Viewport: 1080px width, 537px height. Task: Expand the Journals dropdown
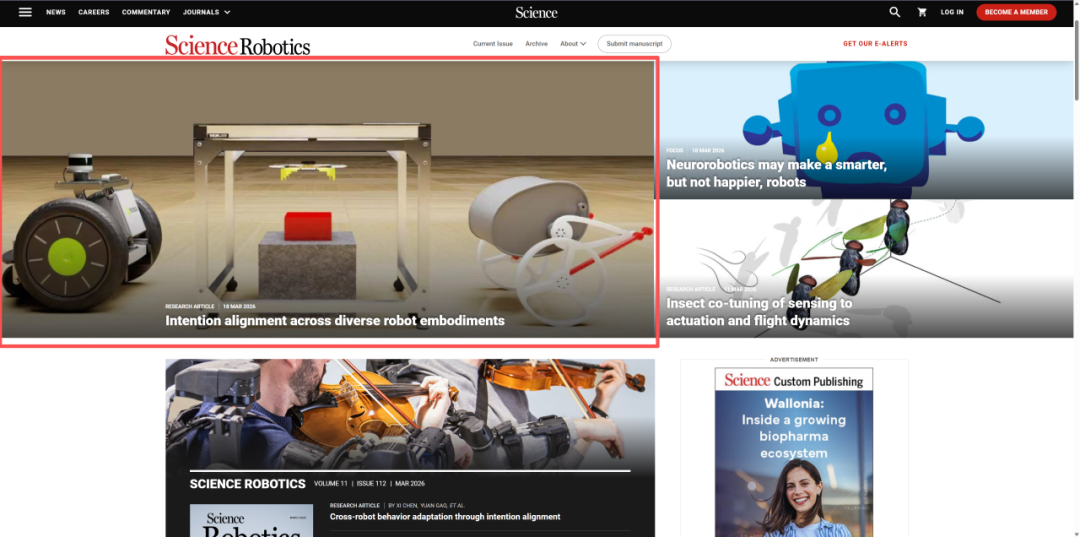[x=206, y=12]
